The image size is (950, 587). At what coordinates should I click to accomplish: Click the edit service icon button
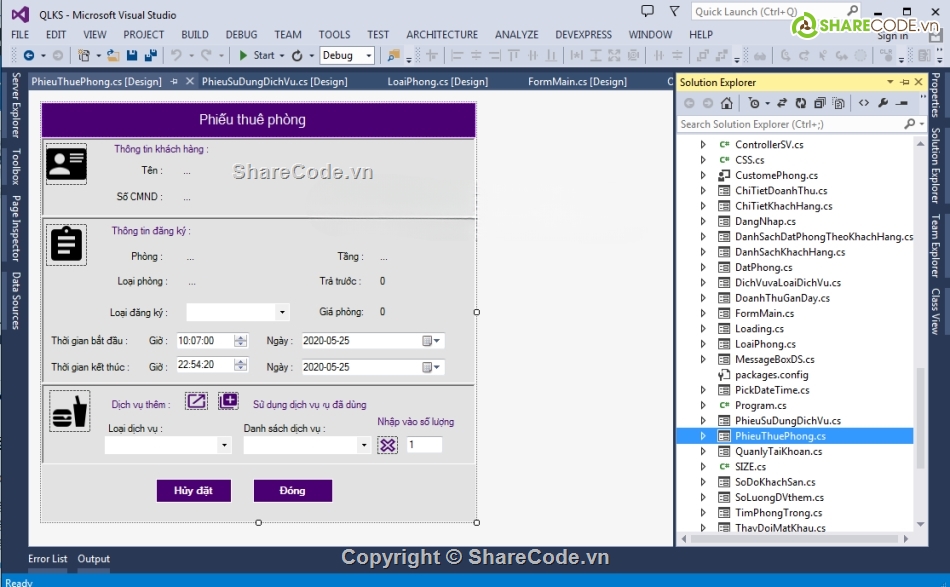196,401
